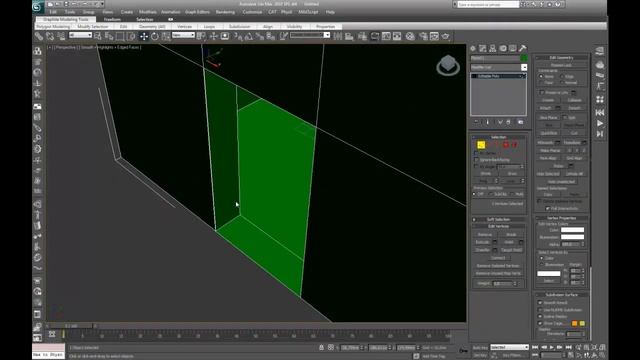This screenshot has width=640, height=360.
Task: Collapse the Subdivision Surface rollout header
Action: pos(562,294)
